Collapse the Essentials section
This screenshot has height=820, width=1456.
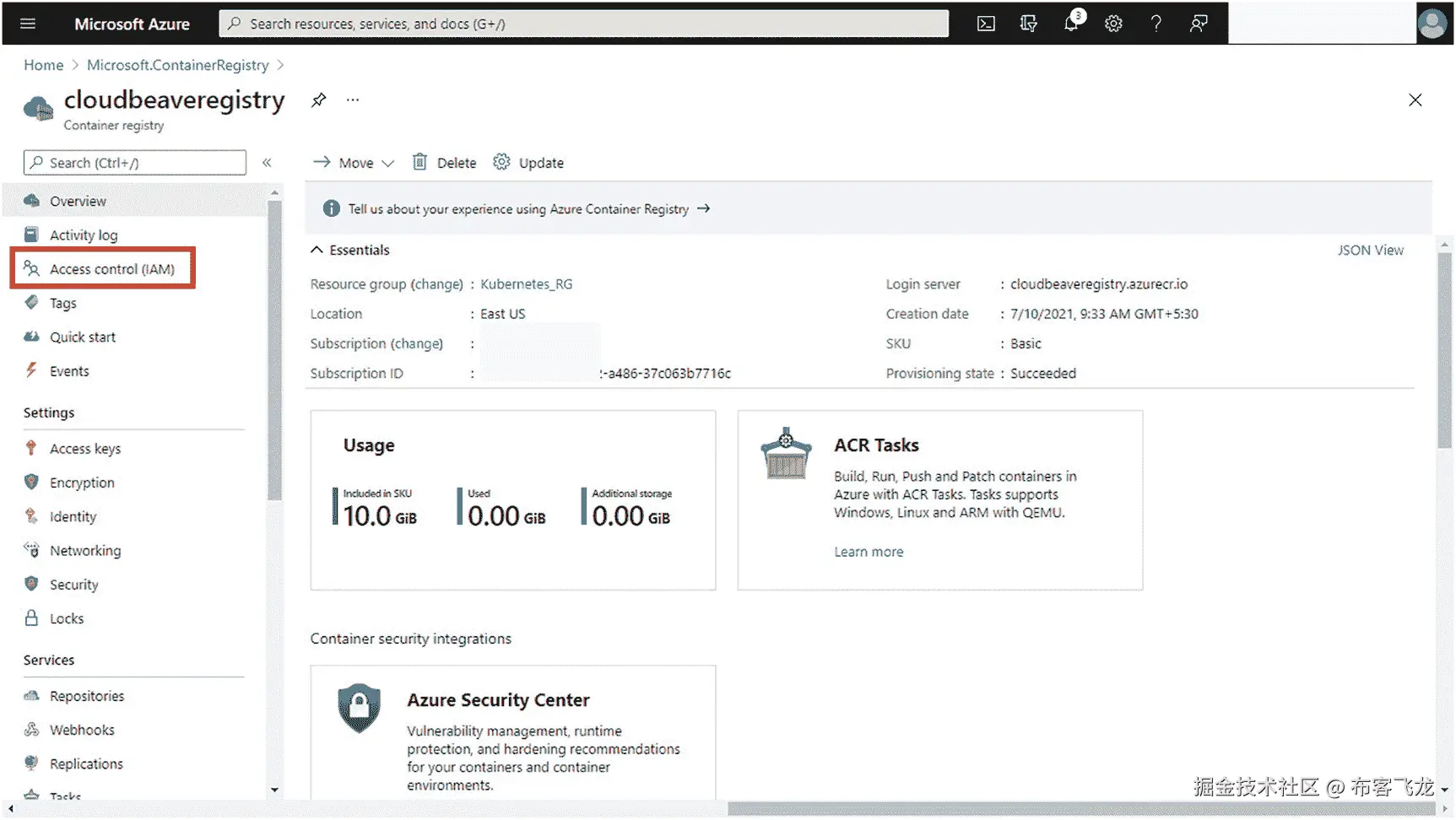(x=317, y=250)
